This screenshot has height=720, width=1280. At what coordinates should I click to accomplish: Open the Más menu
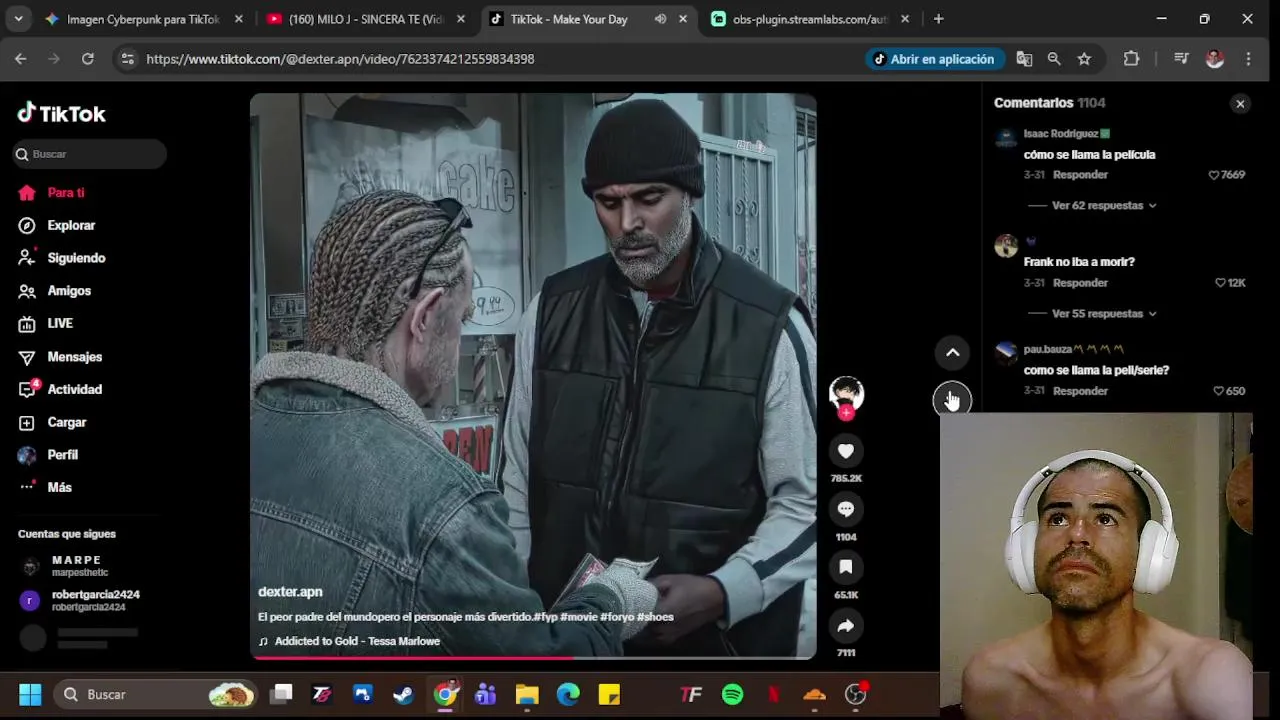tap(45, 488)
